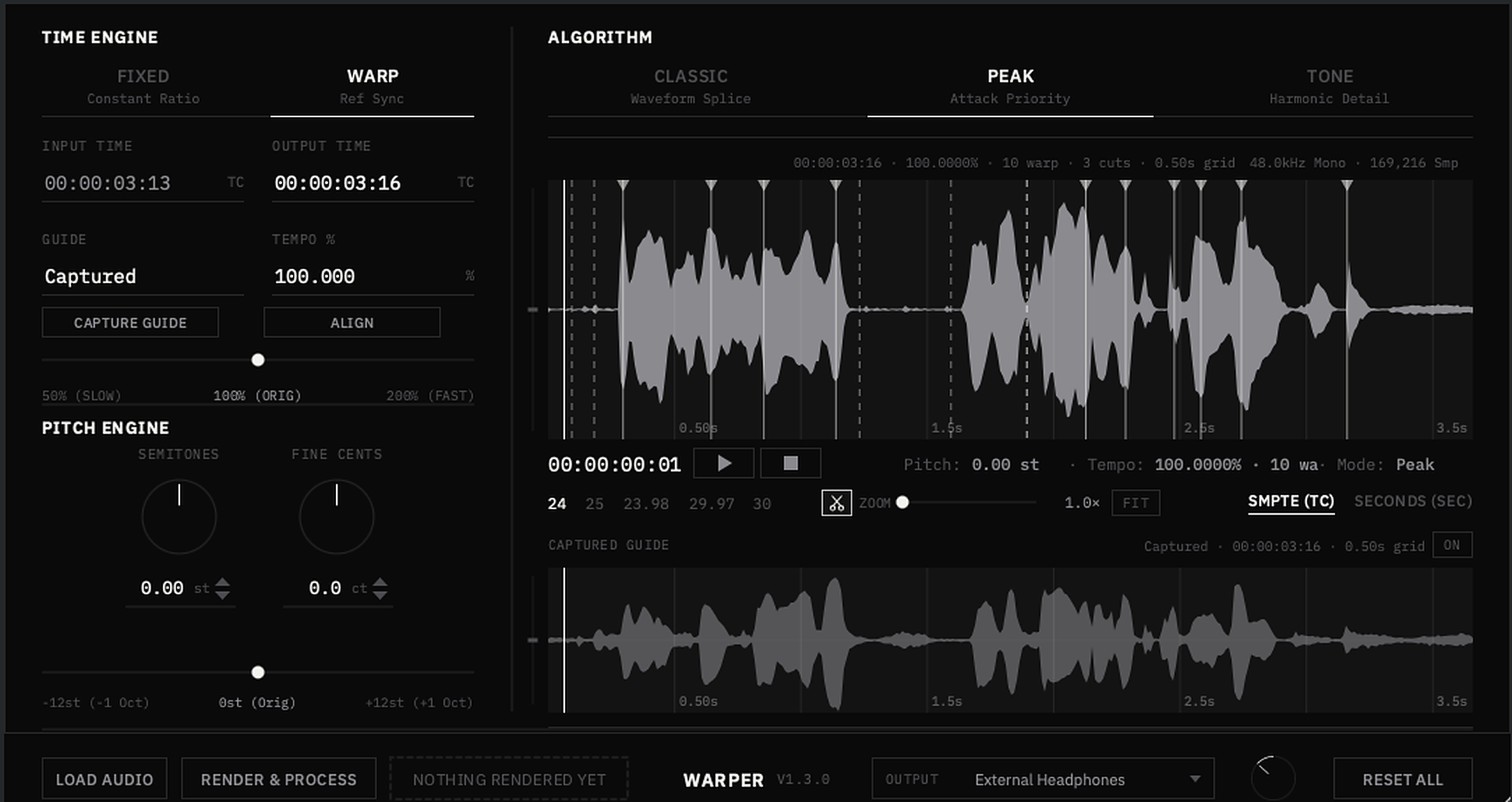
Task: Click the 200% (FAST) tempo label
Action: point(430,396)
